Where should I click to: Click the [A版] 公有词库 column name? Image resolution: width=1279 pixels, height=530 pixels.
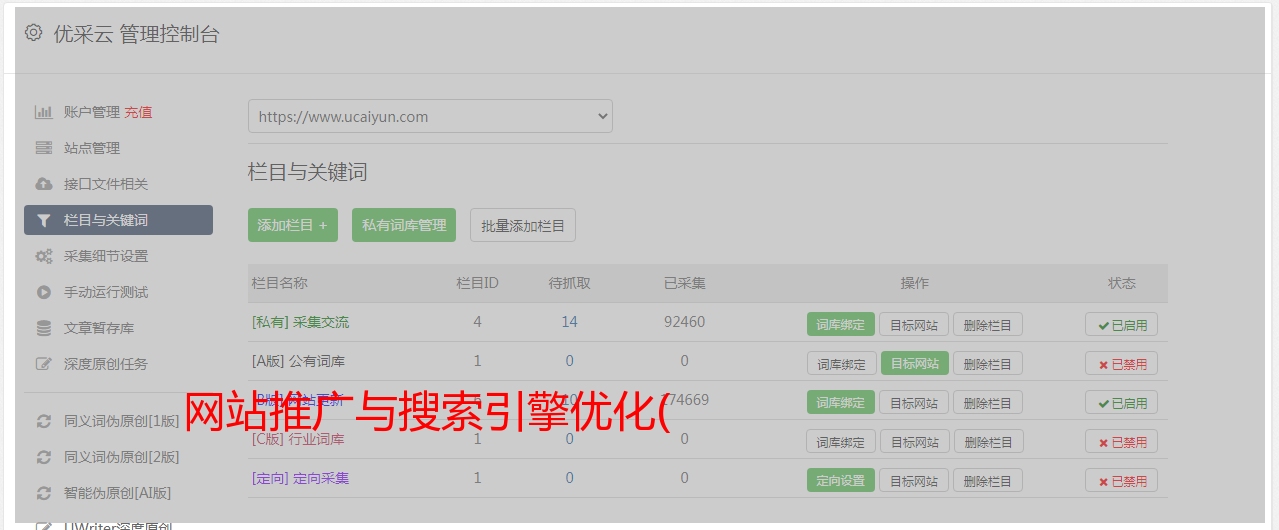tap(298, 361)
